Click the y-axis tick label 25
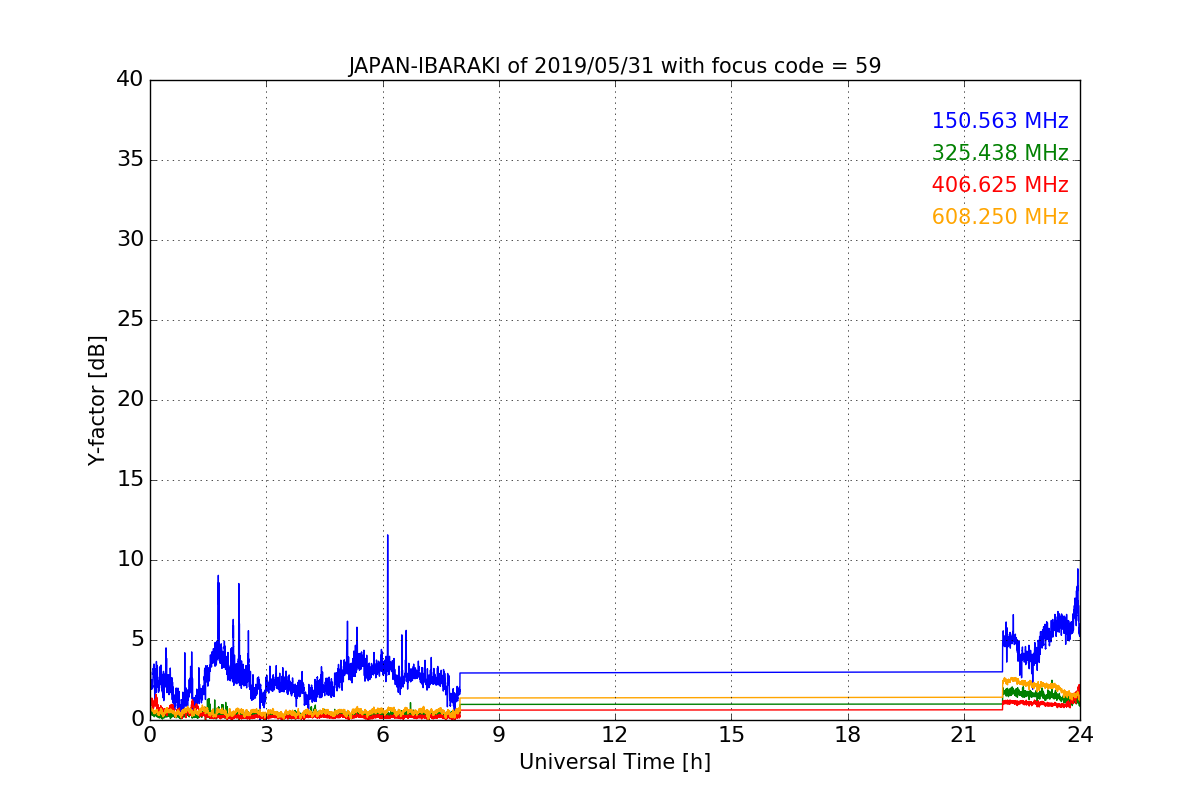The width and height of the screenshot is (1200, 800). pyautogui.click(x=130, y=320)
